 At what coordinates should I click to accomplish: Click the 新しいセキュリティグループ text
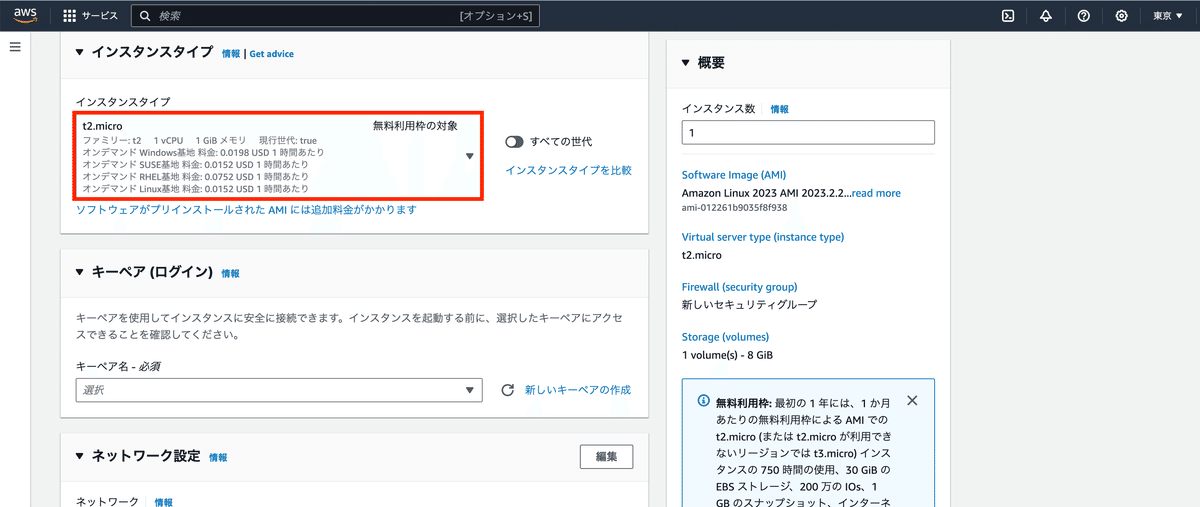point(749,305)
